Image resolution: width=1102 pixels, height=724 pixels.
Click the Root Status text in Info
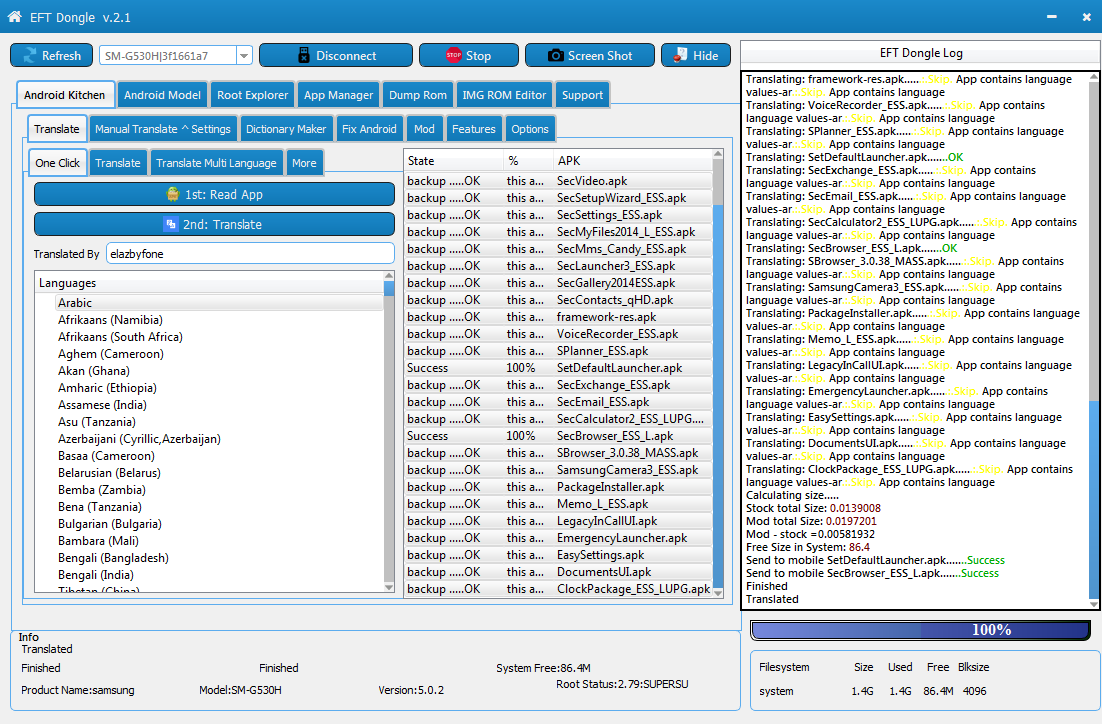click(622, 684)
